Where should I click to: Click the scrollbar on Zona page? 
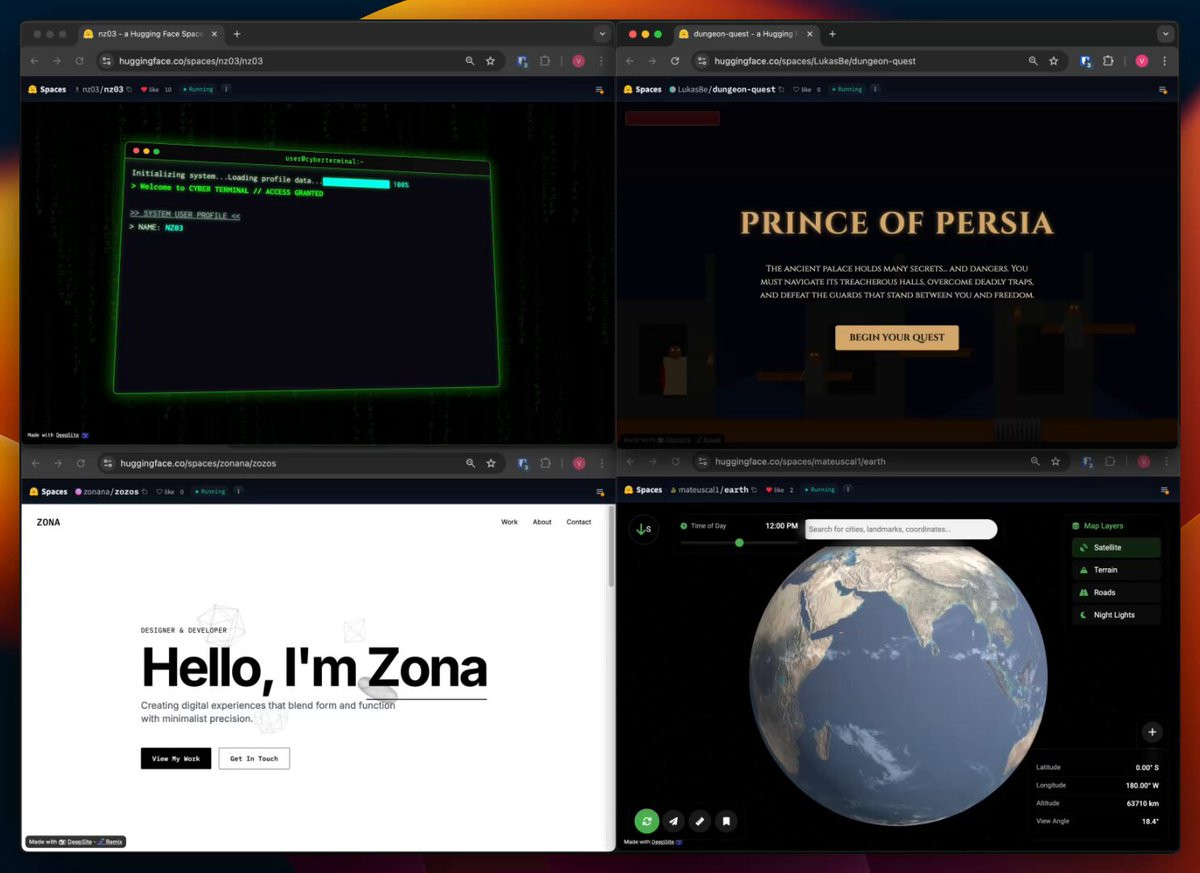coord(611,548)
